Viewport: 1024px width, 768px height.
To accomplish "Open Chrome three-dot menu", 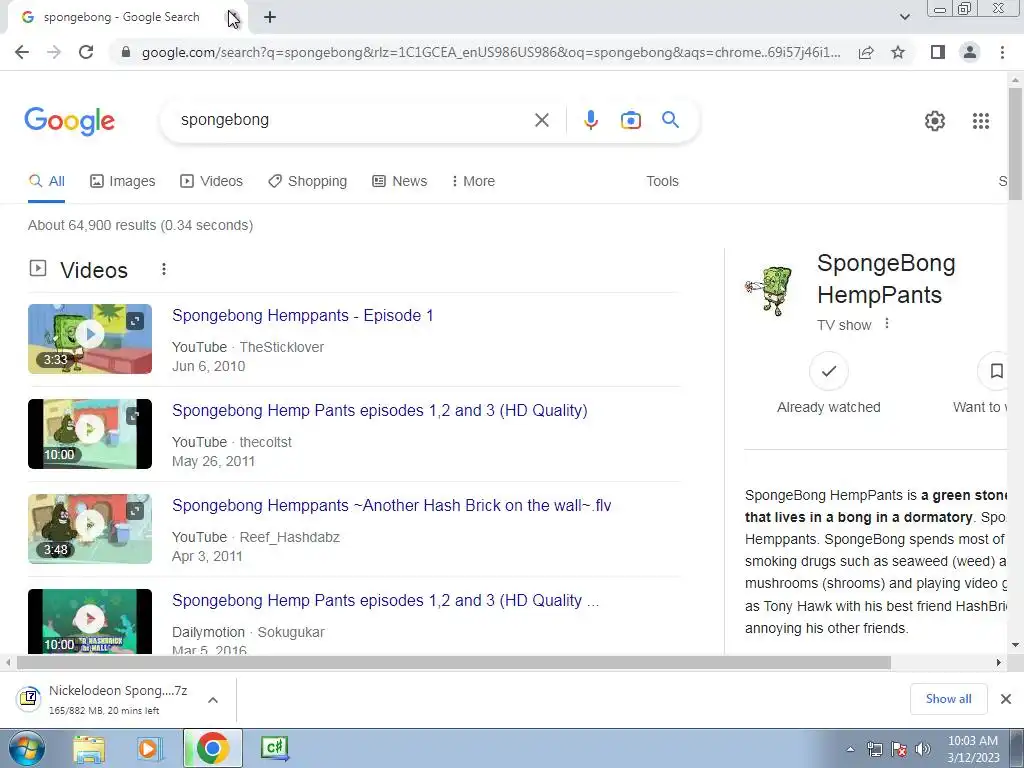I will [x=1002, y=52].
